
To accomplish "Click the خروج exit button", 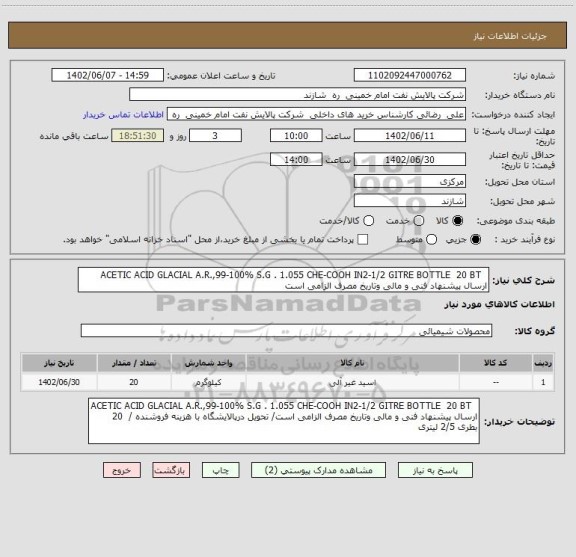I will [122, 470].
